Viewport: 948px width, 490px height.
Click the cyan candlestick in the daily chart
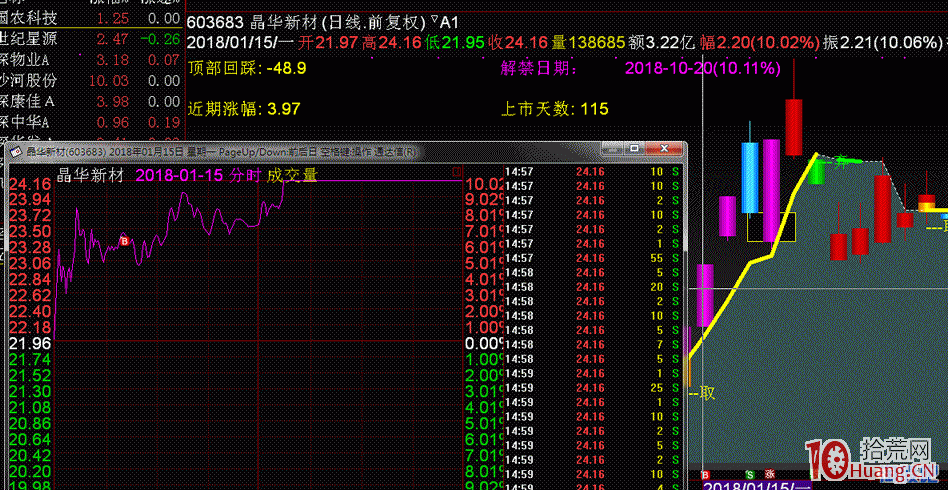[x=750, y=177]
